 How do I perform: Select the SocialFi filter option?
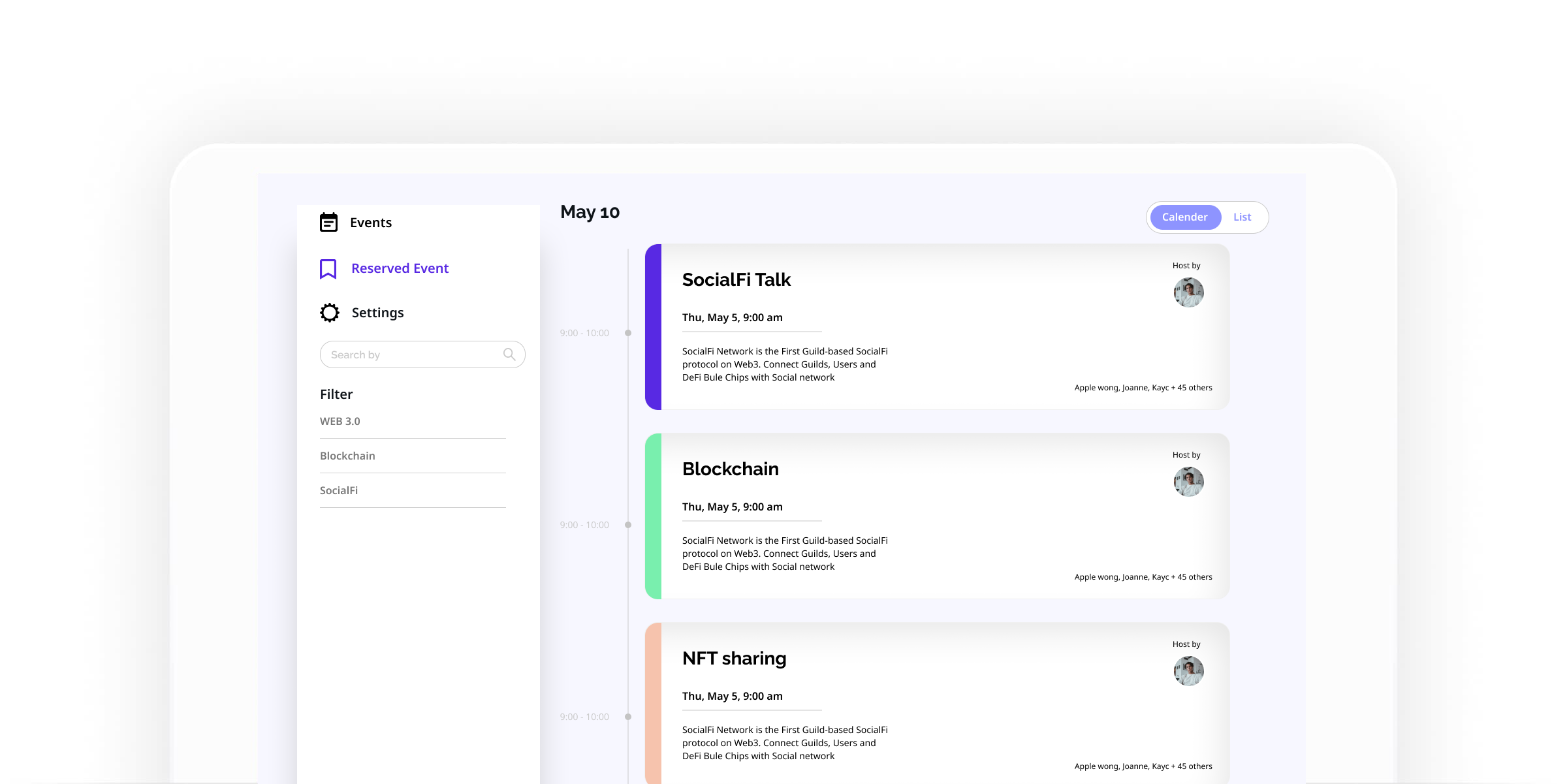(339, 491)
